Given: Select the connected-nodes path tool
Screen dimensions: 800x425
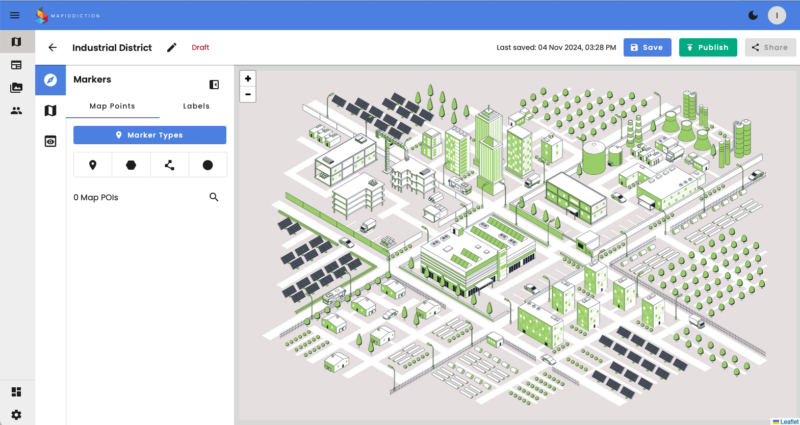Looking at the screenshot, I should pyautogui.click(x=169, y=165).
